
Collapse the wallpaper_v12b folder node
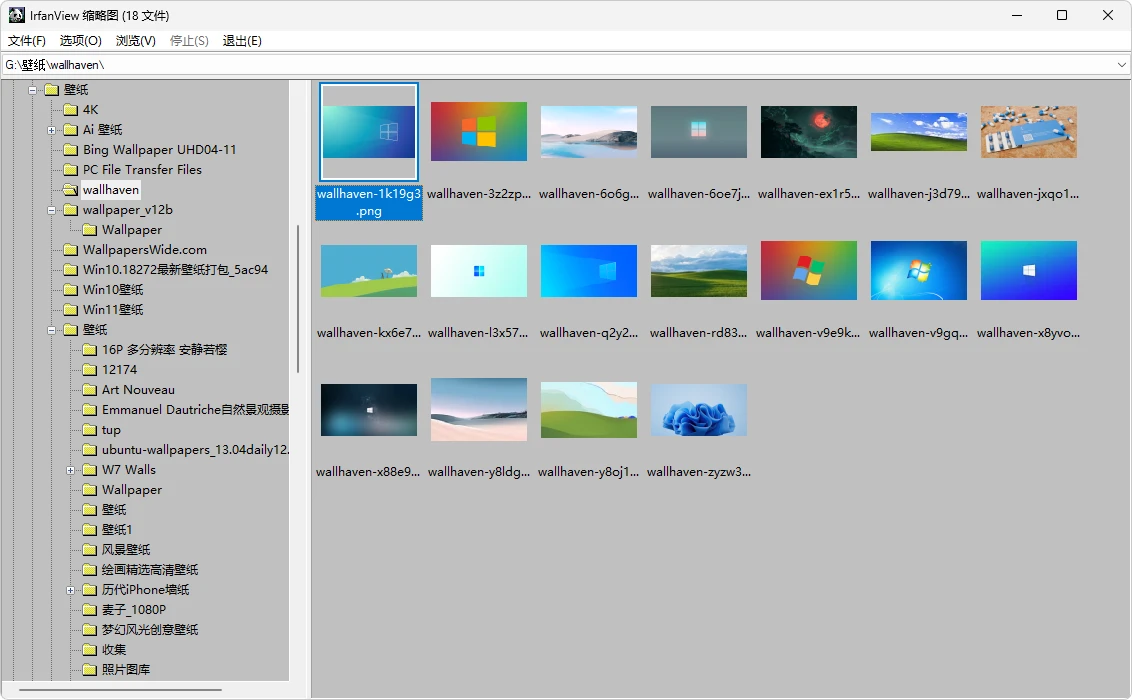click(x=51, y=211)
